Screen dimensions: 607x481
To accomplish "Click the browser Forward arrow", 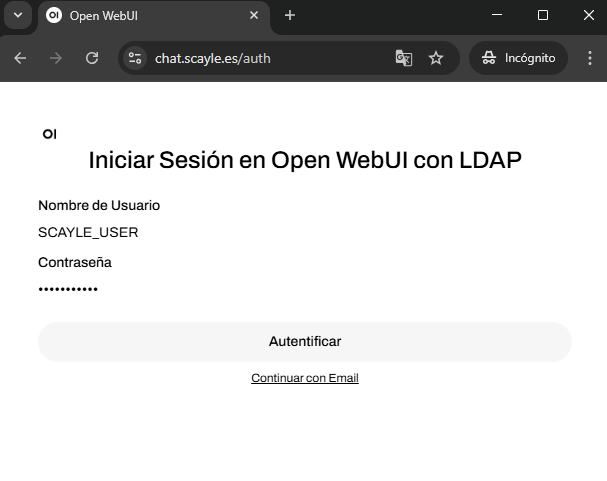I will (56, 58).
